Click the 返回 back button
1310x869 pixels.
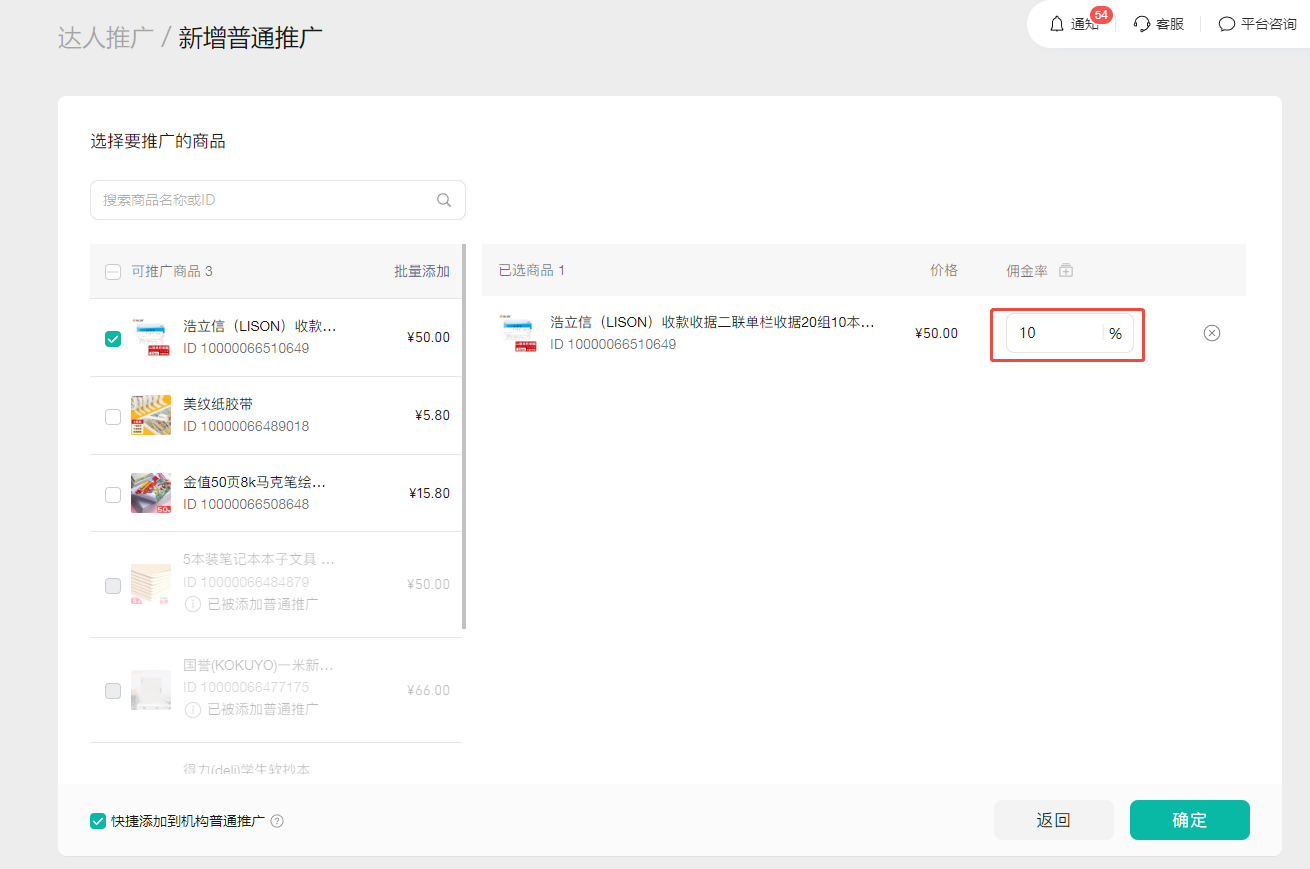(x=1053, y=820)
